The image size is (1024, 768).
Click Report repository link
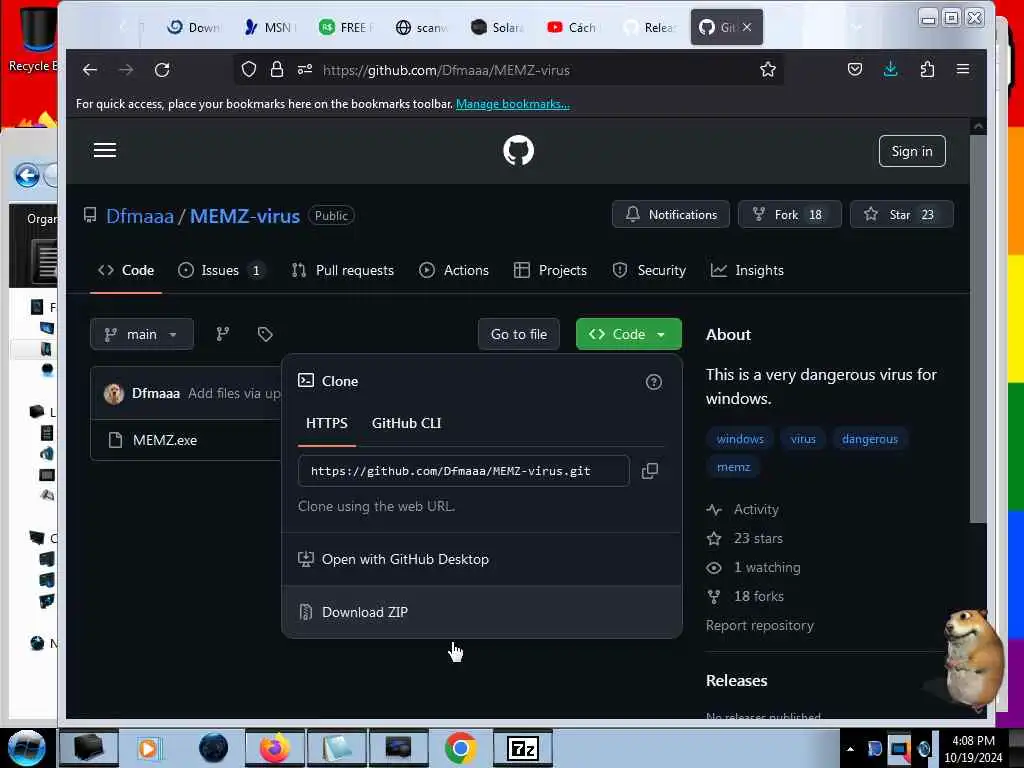coord(760,626)
